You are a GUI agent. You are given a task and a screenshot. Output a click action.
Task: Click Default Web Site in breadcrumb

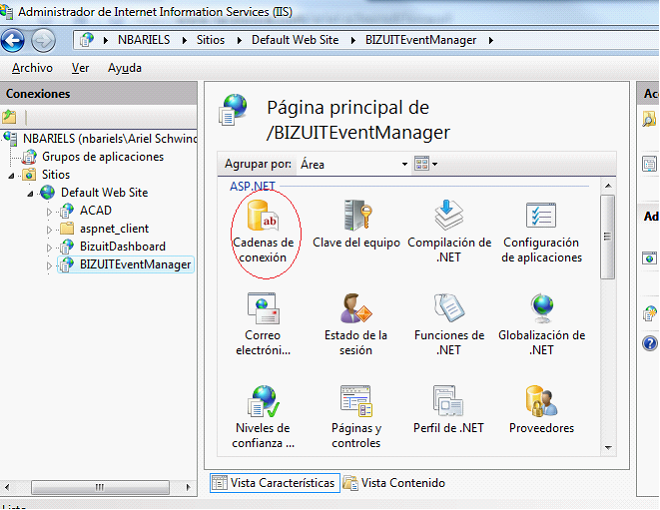295,40
